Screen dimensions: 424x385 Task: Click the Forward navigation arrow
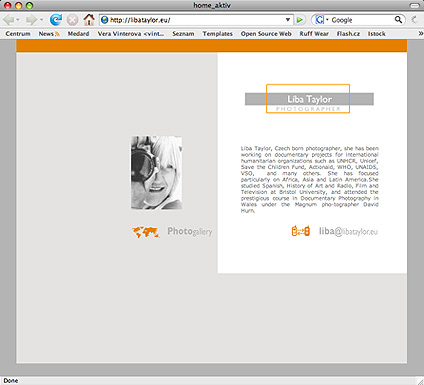[31, 20]
